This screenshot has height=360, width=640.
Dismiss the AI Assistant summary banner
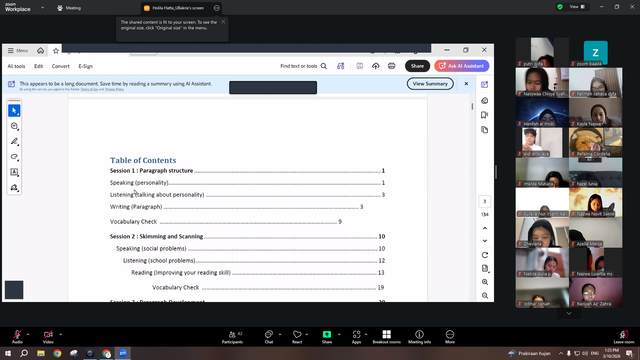466,84
